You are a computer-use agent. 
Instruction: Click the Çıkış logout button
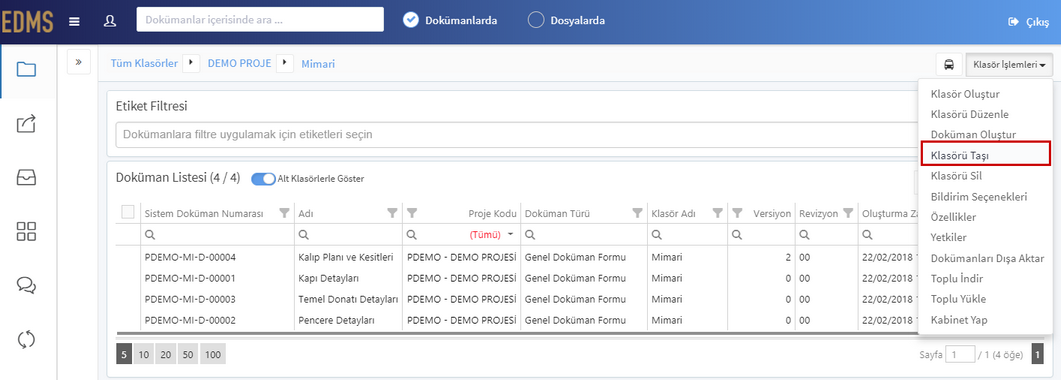coord(1029,22)
